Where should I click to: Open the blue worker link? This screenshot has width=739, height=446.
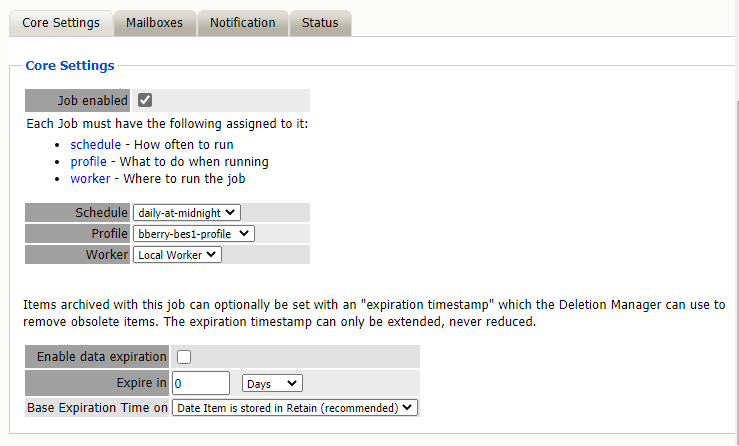click(90, 179)
